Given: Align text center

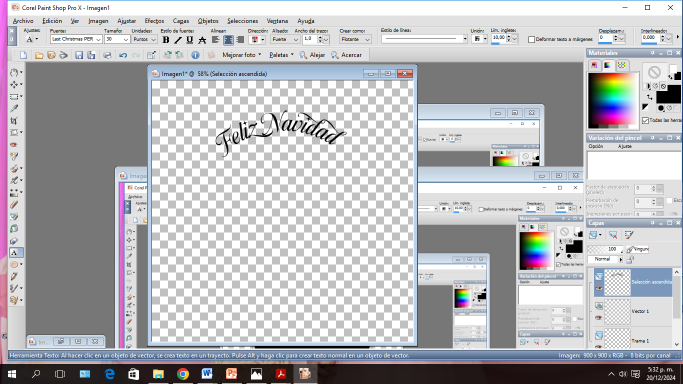Looking at the screenshot, I should click(x=228, y=40).
